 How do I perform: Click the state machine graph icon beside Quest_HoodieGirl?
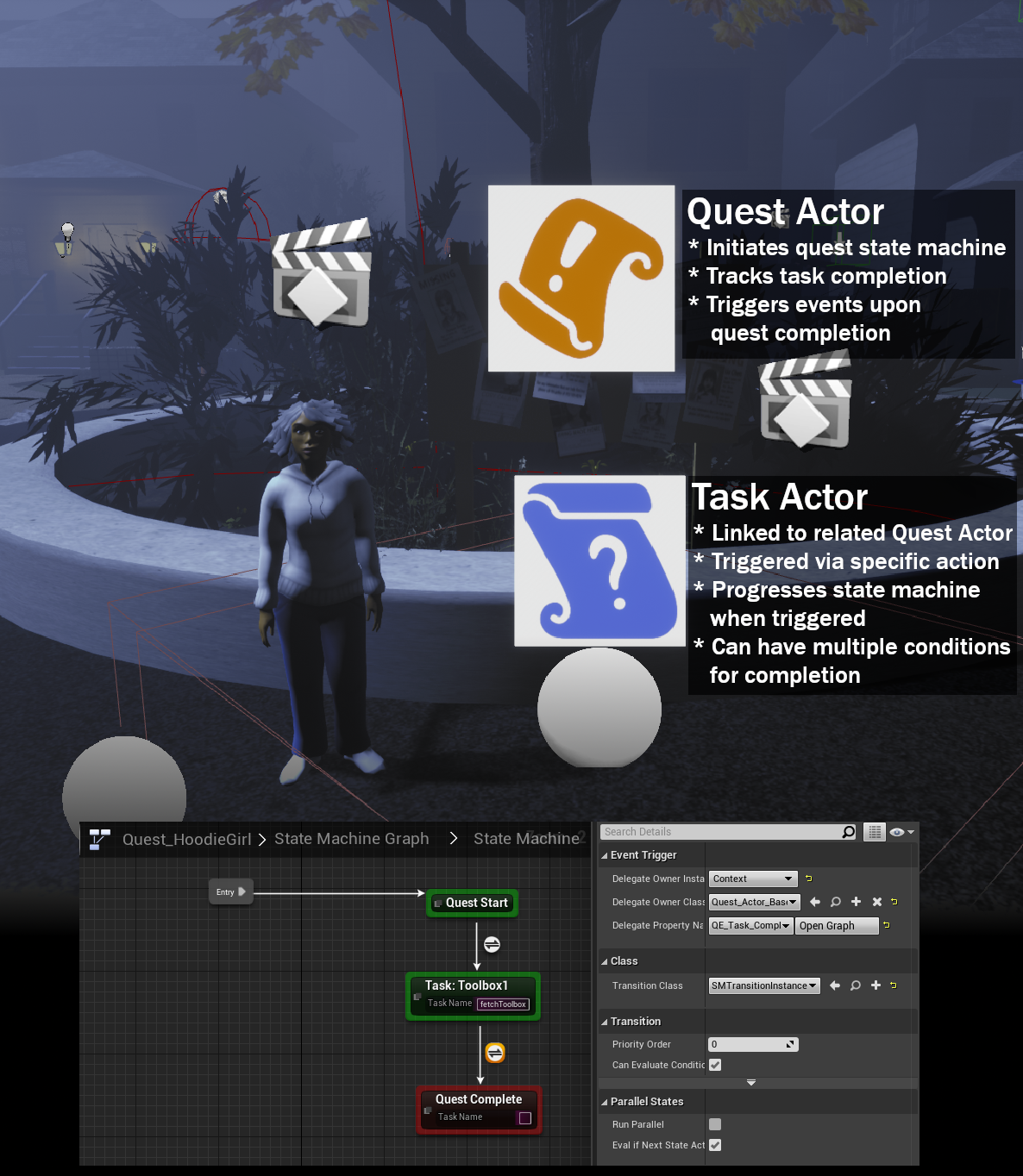(99, 839)
